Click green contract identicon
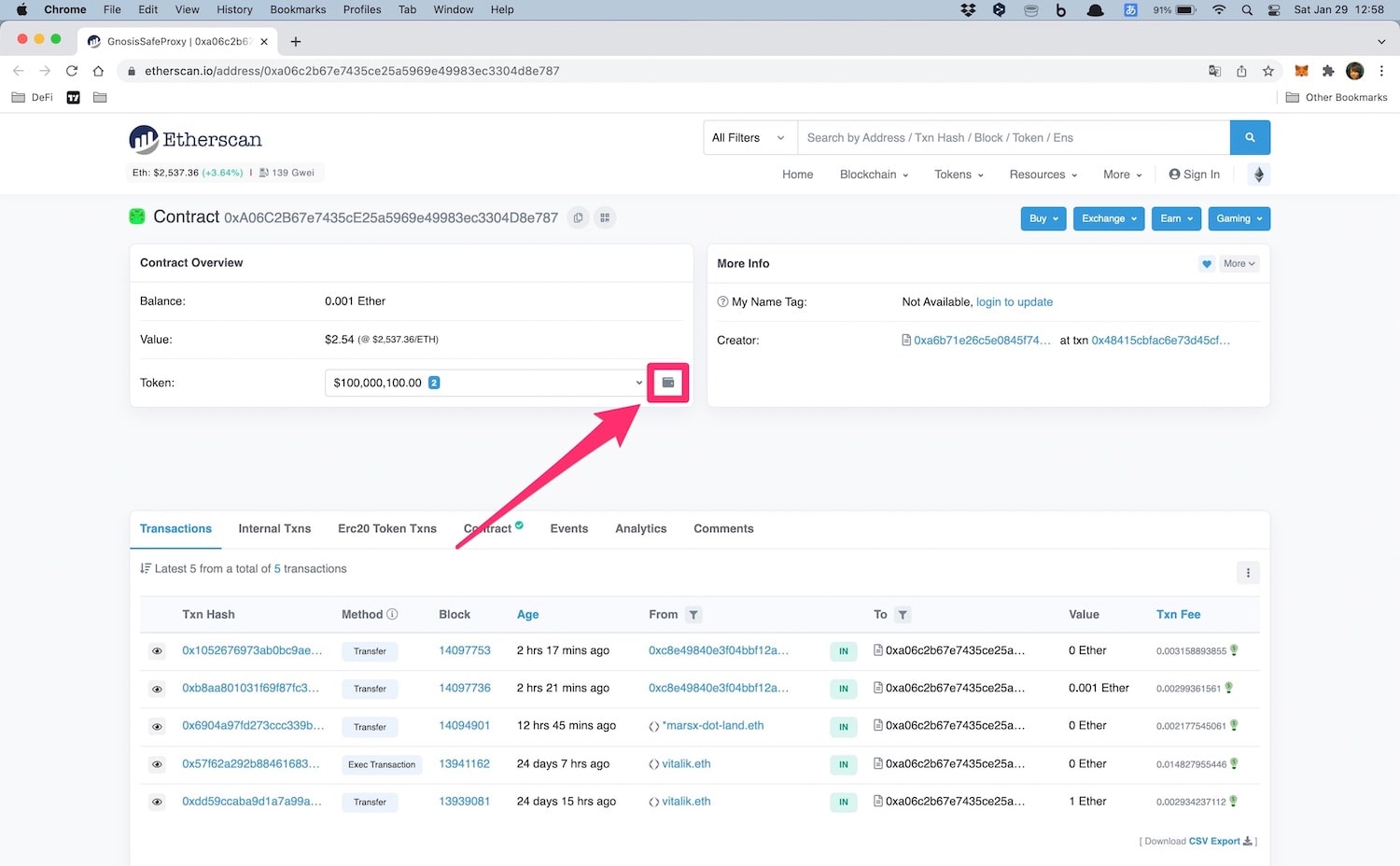 pyautogui.click(x=137, y=216)
